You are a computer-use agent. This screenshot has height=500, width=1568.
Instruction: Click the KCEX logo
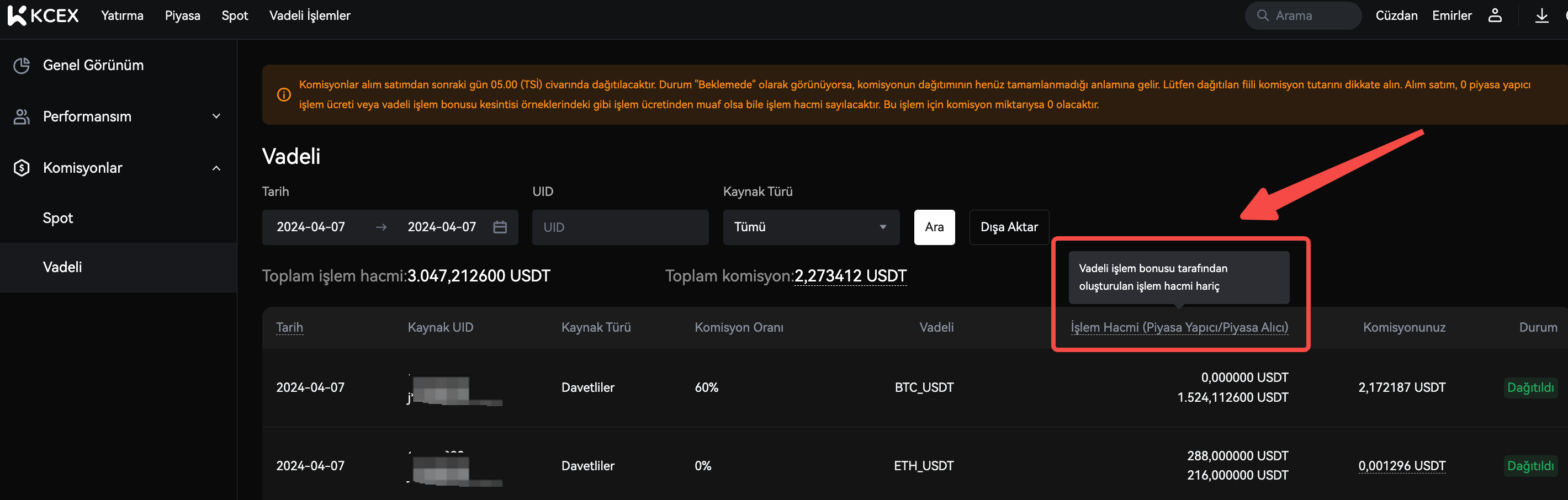point(43,16)
